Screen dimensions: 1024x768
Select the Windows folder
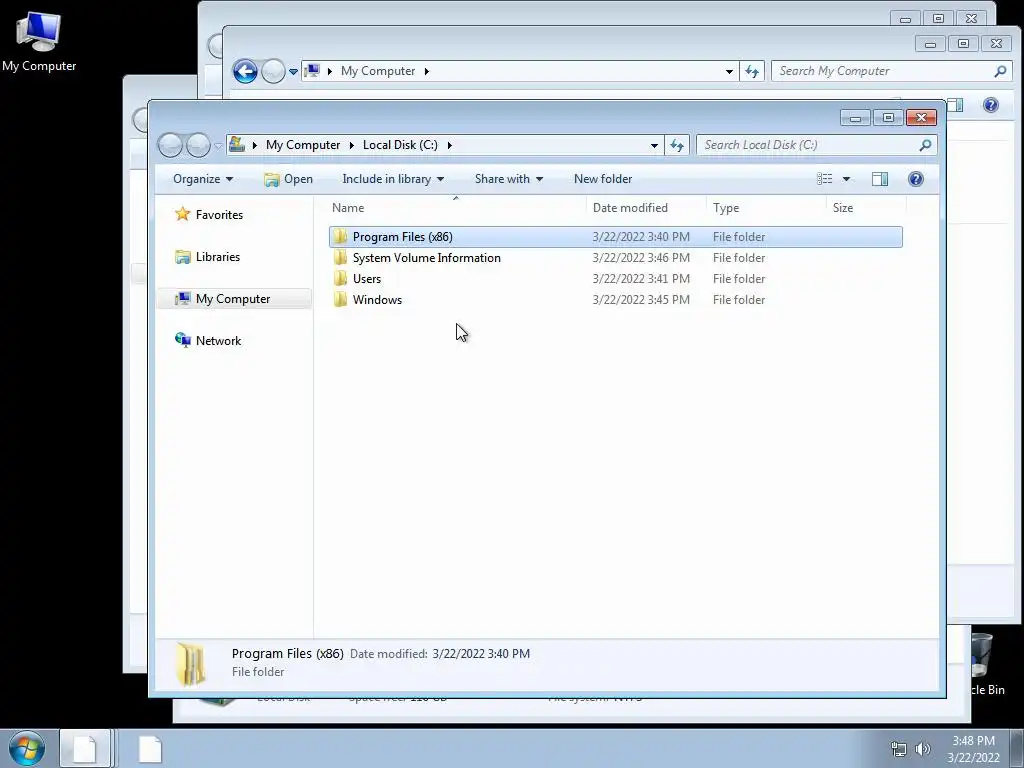[616, 300]
